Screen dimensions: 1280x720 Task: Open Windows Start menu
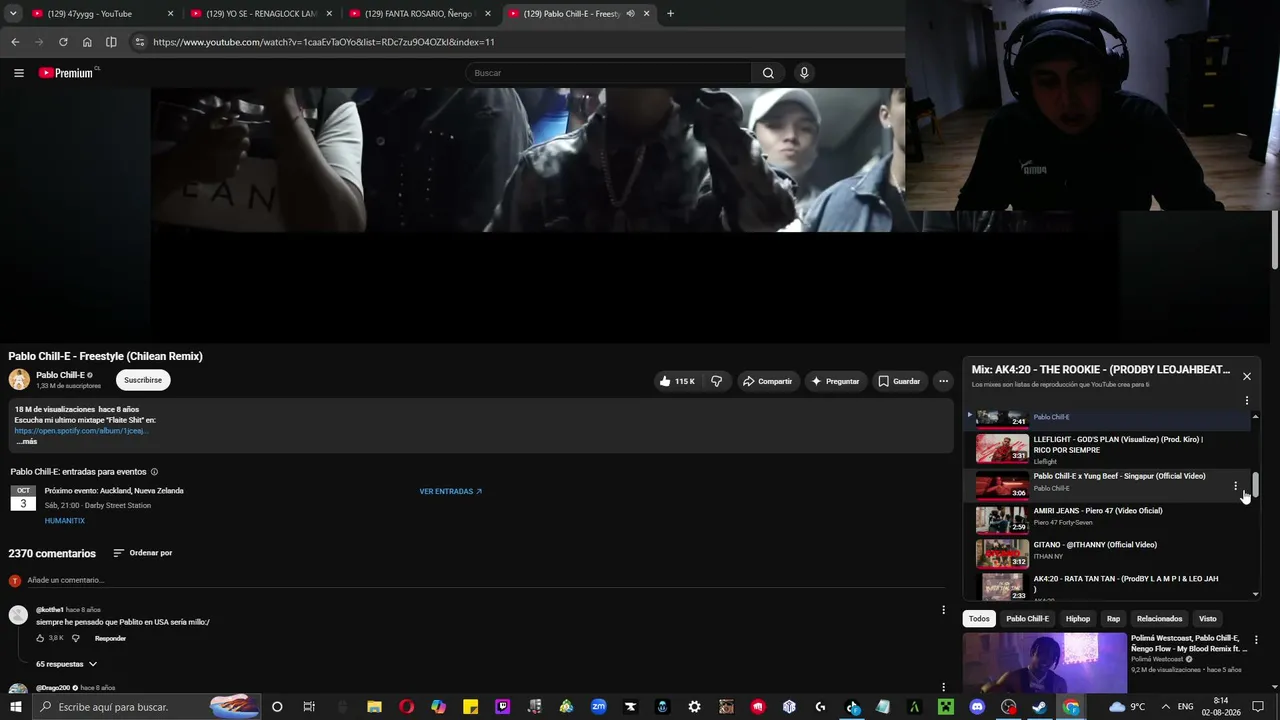click(16, 707)
